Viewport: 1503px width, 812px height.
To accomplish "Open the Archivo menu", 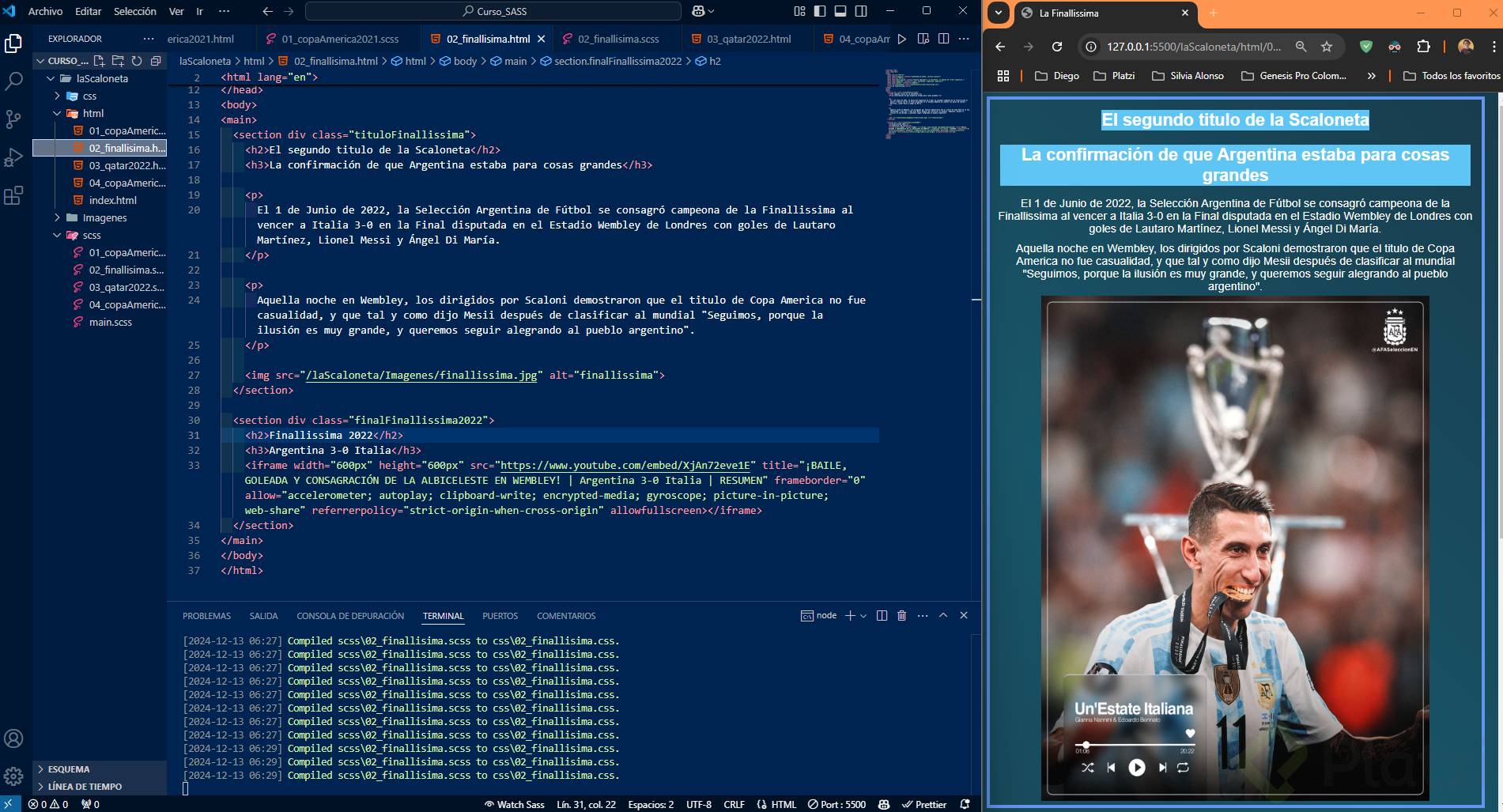I will 45,11.
